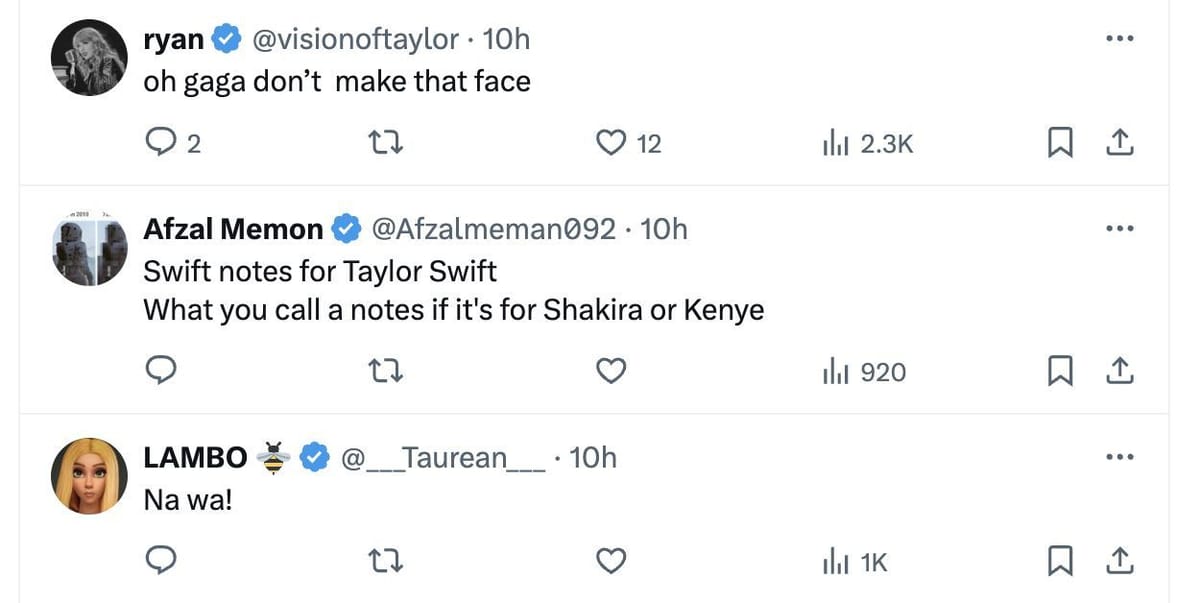
Task: Open @Afzalmeman092 profile handle
Action: (493, 229)
